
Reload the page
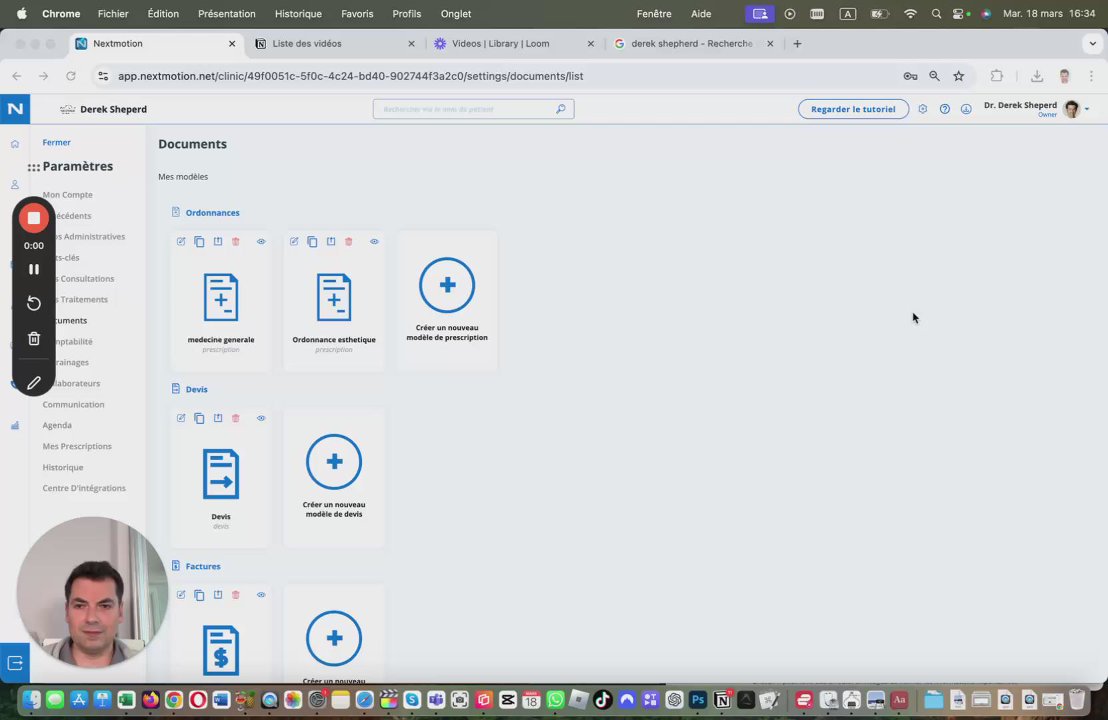[71, 76]
